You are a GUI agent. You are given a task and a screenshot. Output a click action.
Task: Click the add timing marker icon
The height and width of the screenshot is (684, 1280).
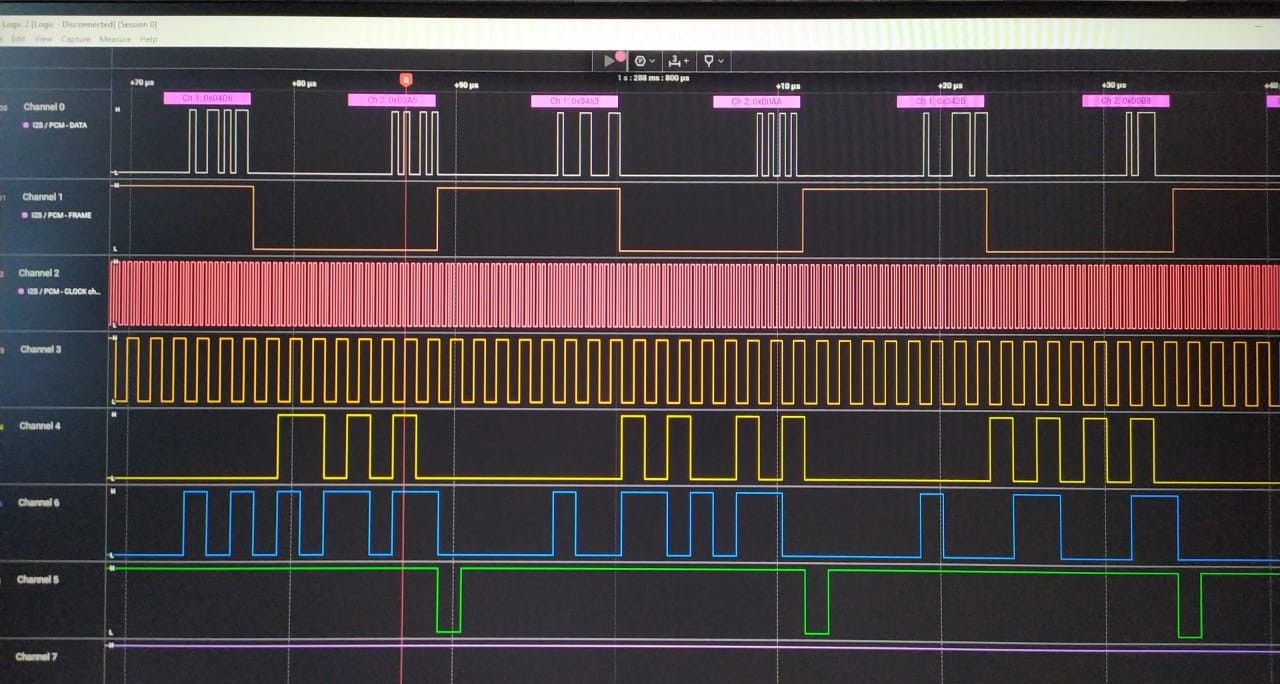coord(680,61)
